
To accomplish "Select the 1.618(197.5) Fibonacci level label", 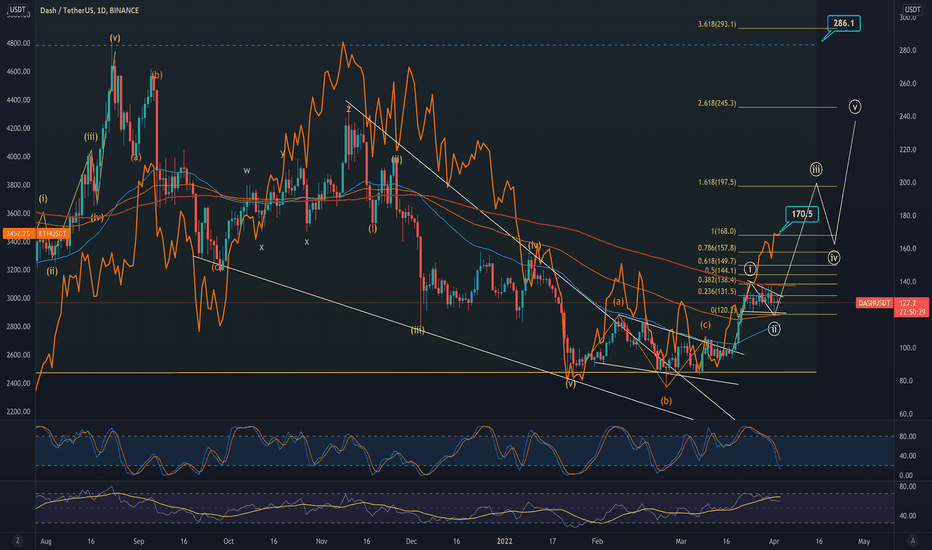I will [x=717, y=183].
